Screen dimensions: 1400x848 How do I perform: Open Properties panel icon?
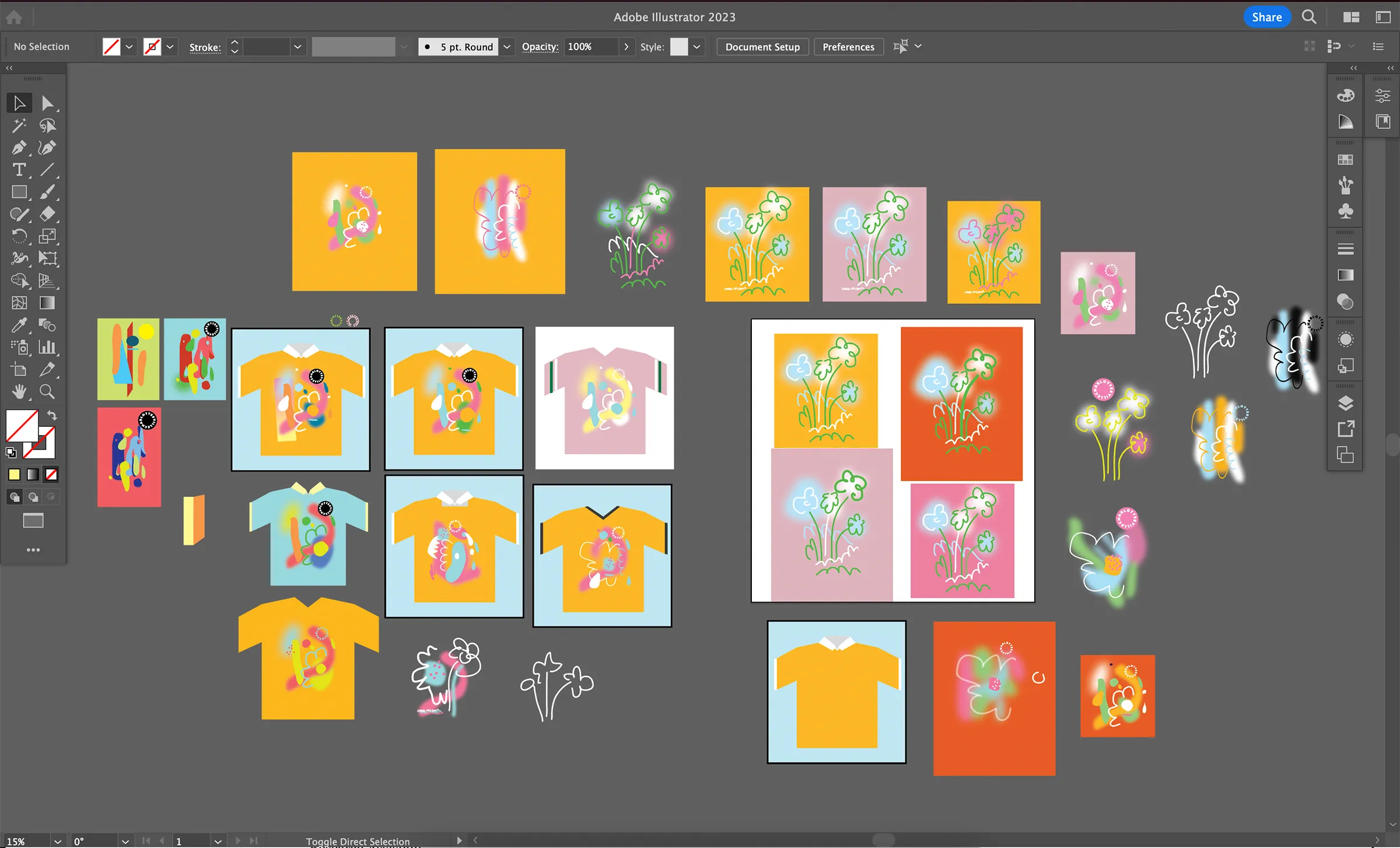pyautogui.click(x=1382, y=95)
